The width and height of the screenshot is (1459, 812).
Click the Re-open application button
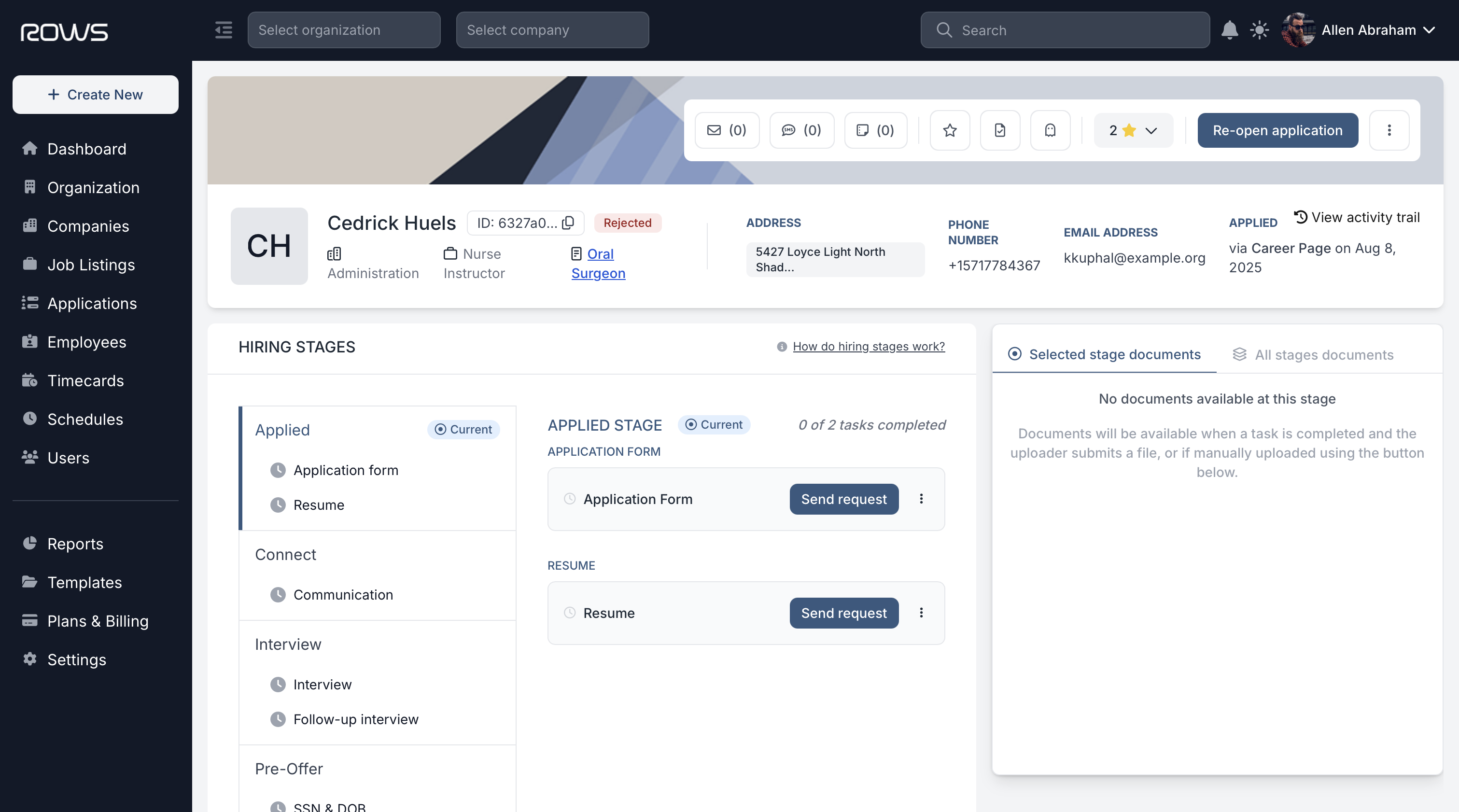point(1278,130)
